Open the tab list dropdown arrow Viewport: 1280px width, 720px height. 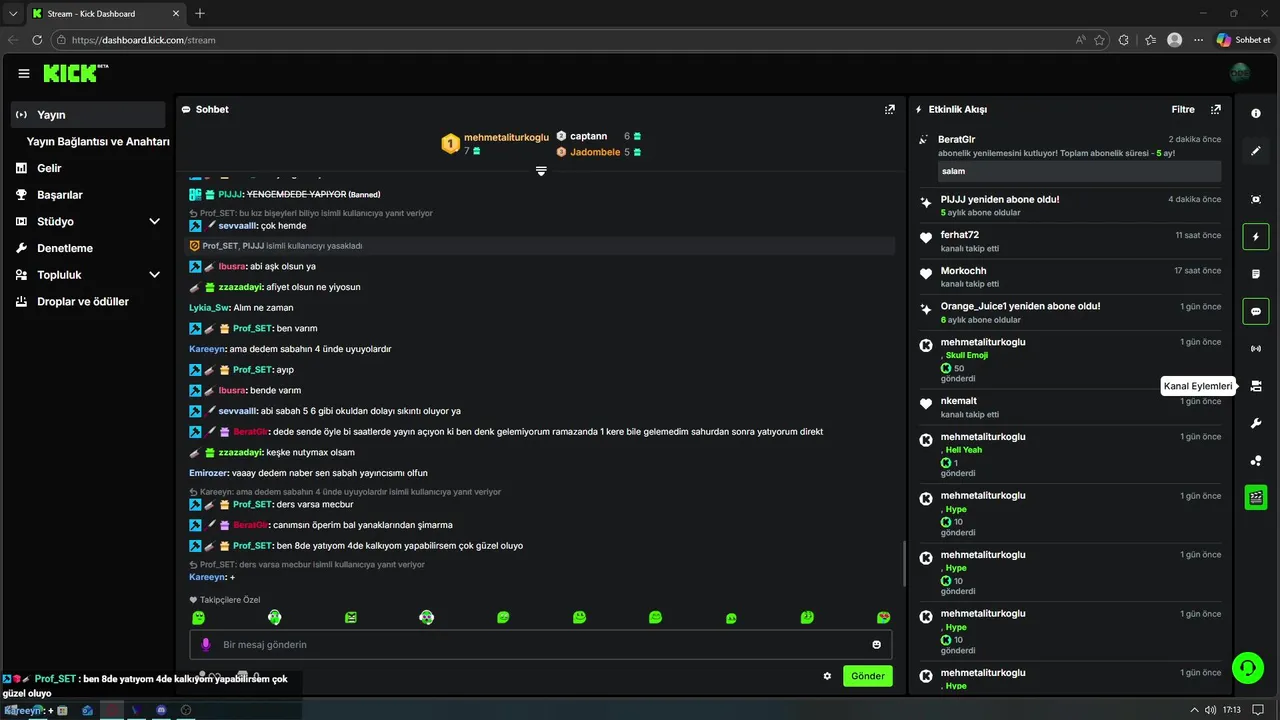[13, 13]
